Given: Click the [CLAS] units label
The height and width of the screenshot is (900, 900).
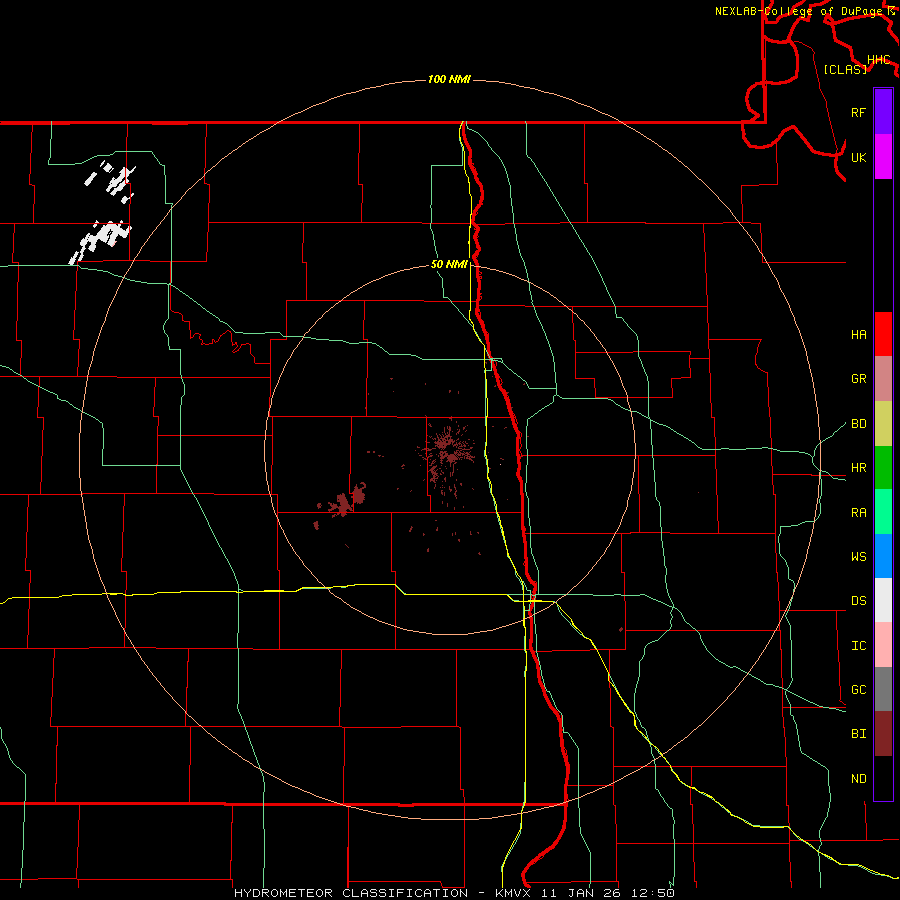Looking at the screenshot, I should pos(845,70).
